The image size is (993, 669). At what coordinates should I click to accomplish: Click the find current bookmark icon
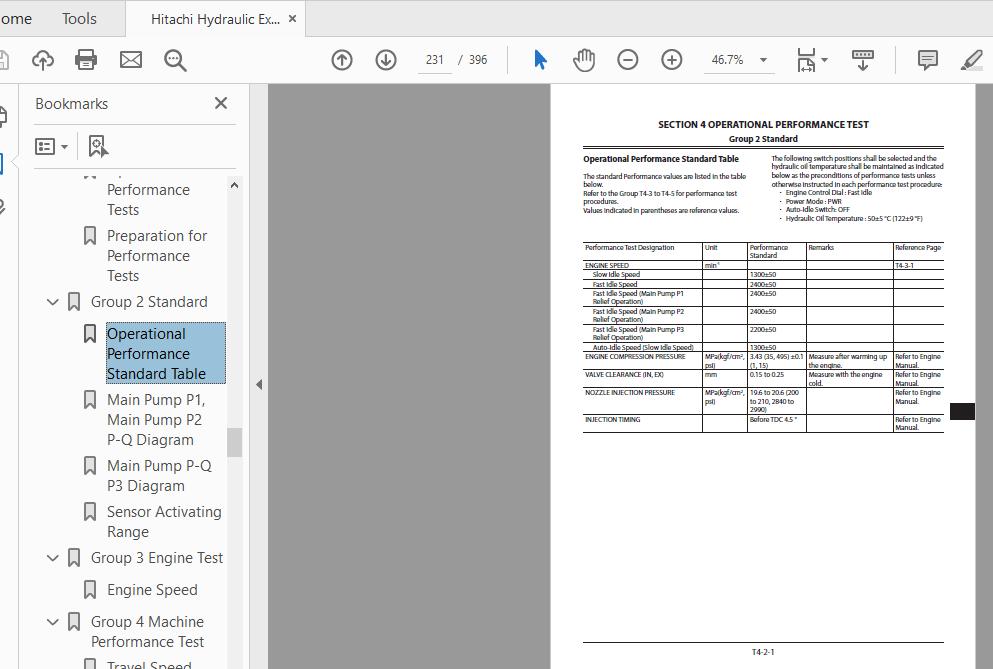(x=98, y=146)
